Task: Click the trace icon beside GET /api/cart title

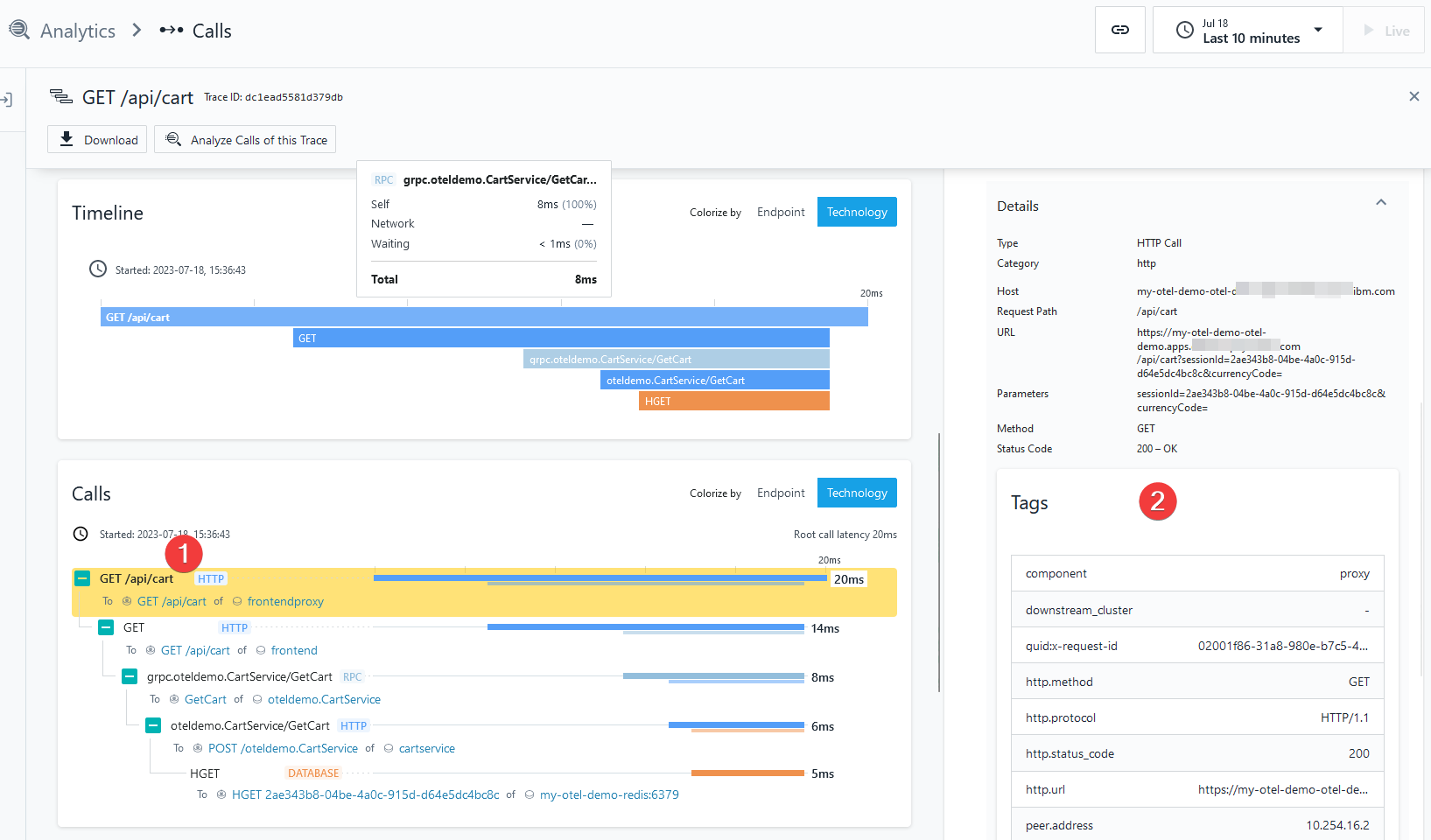Action: (60, 96)
